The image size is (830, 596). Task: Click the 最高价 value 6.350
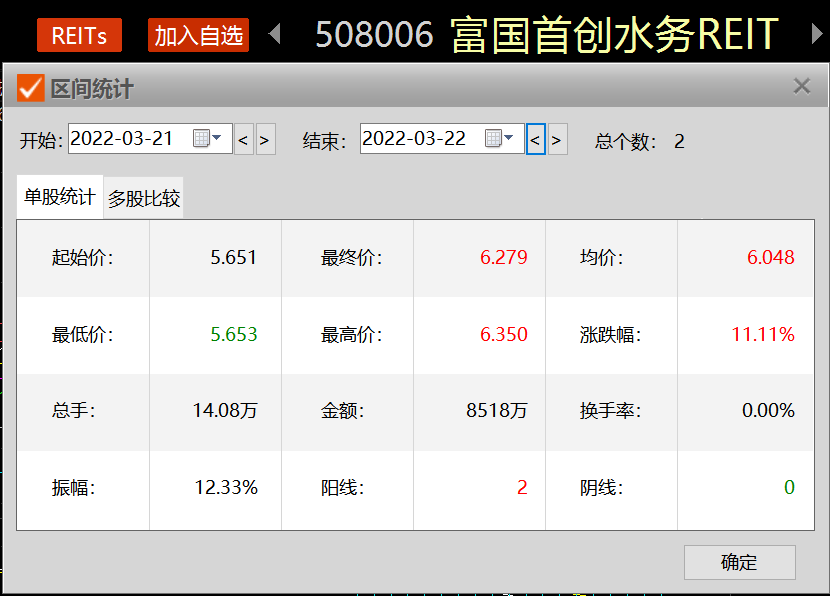pos(503,334)
